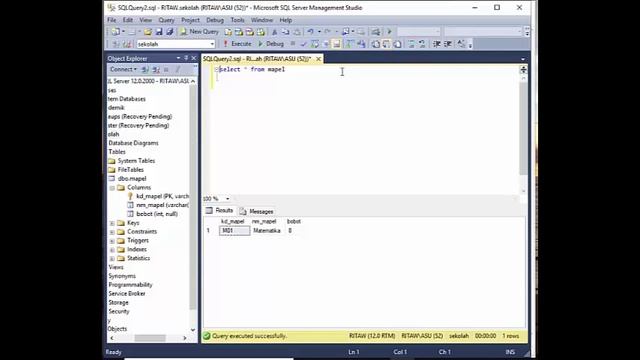Close the Object Explorer panel
This screenshot has height=360, width=640.
click(194, 58)
